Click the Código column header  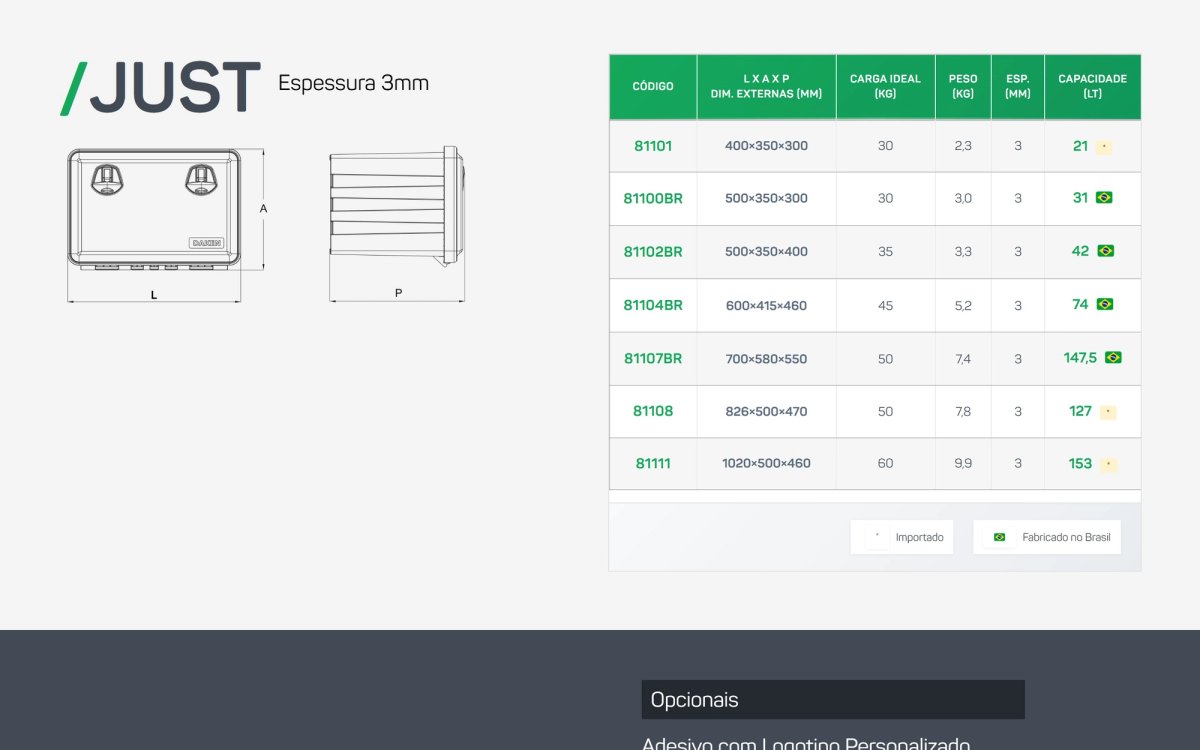[653, 87]
